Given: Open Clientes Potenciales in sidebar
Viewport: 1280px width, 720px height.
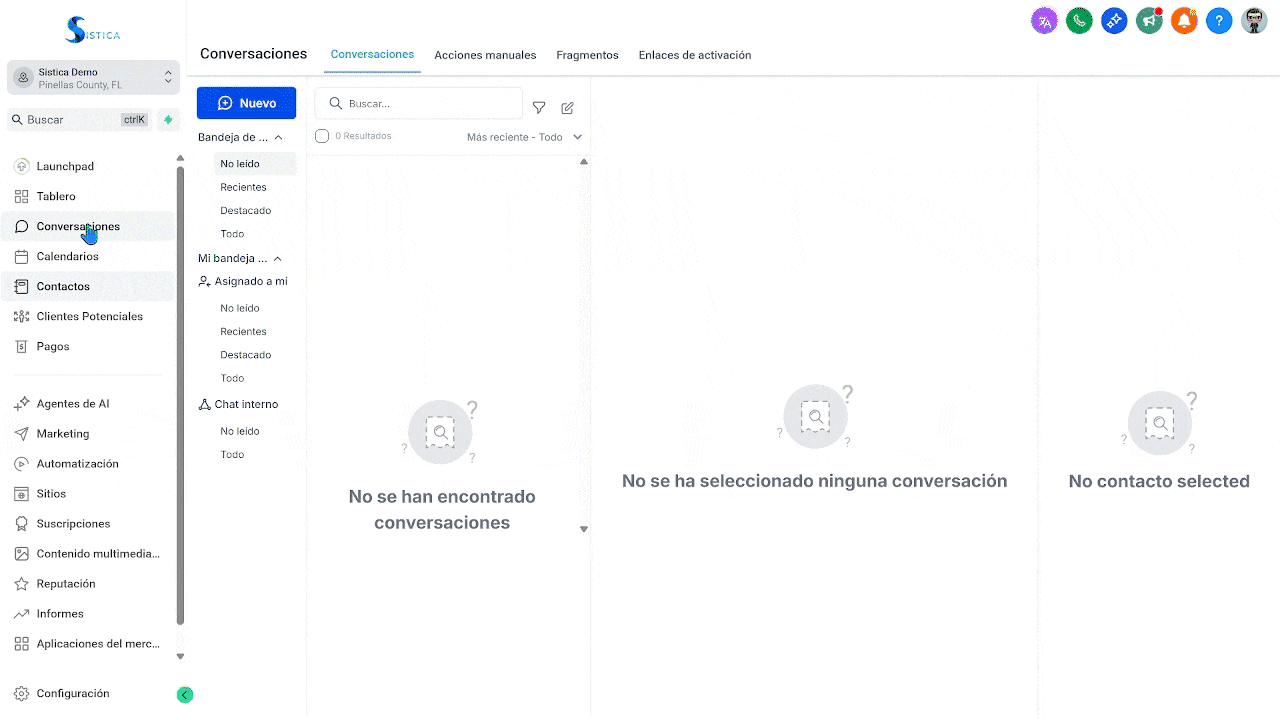Looking at the screenshot, I should tap(90, 316).
